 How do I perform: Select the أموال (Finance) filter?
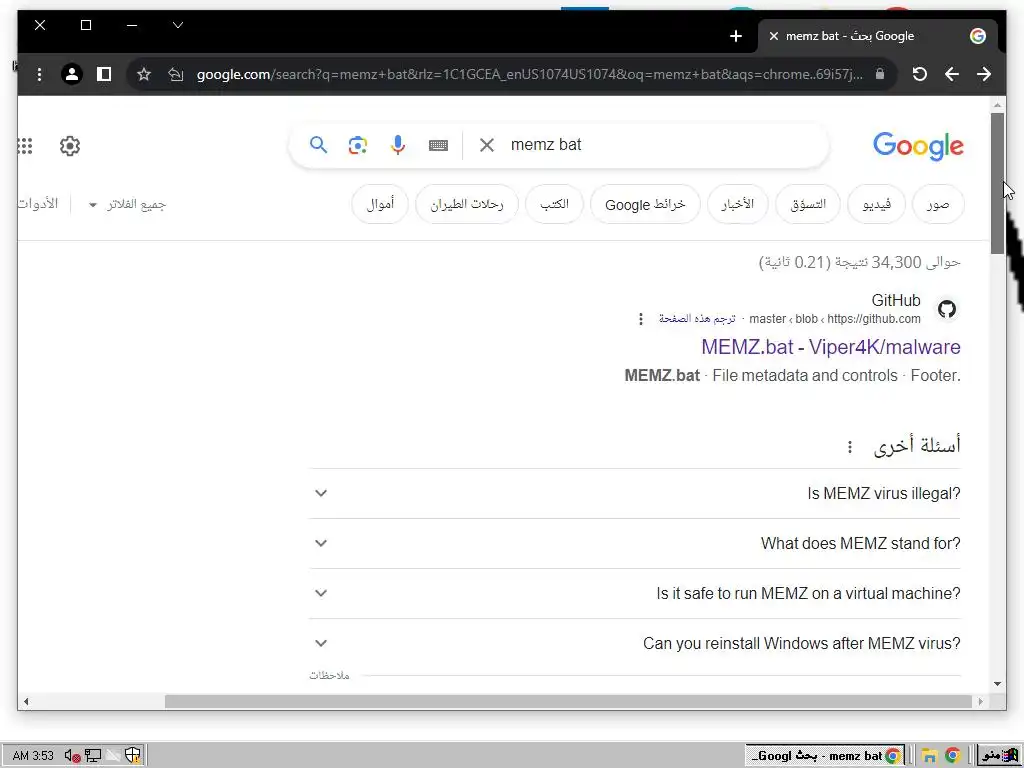click(380, 204)
